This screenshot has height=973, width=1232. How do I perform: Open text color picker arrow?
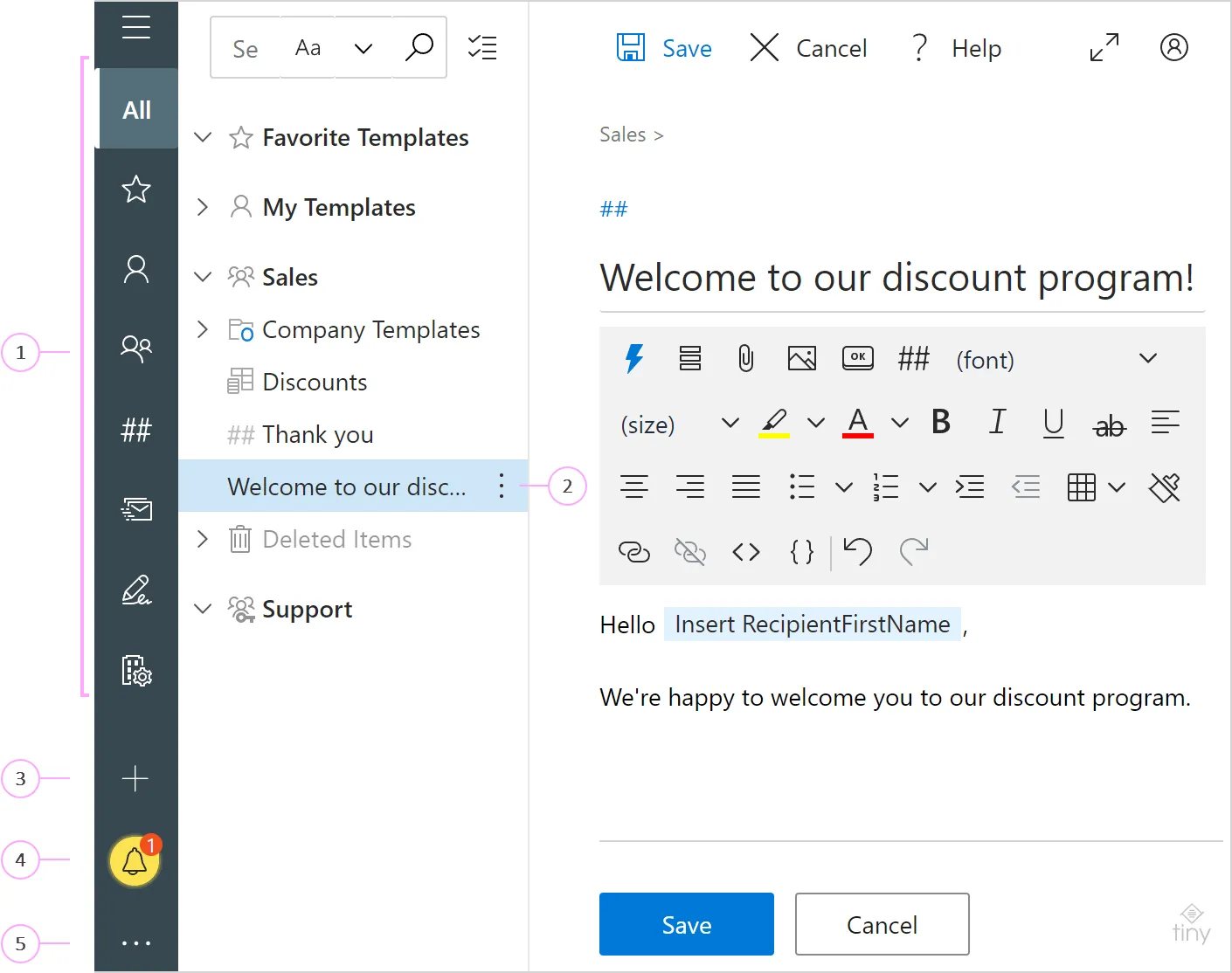[900, 423]
